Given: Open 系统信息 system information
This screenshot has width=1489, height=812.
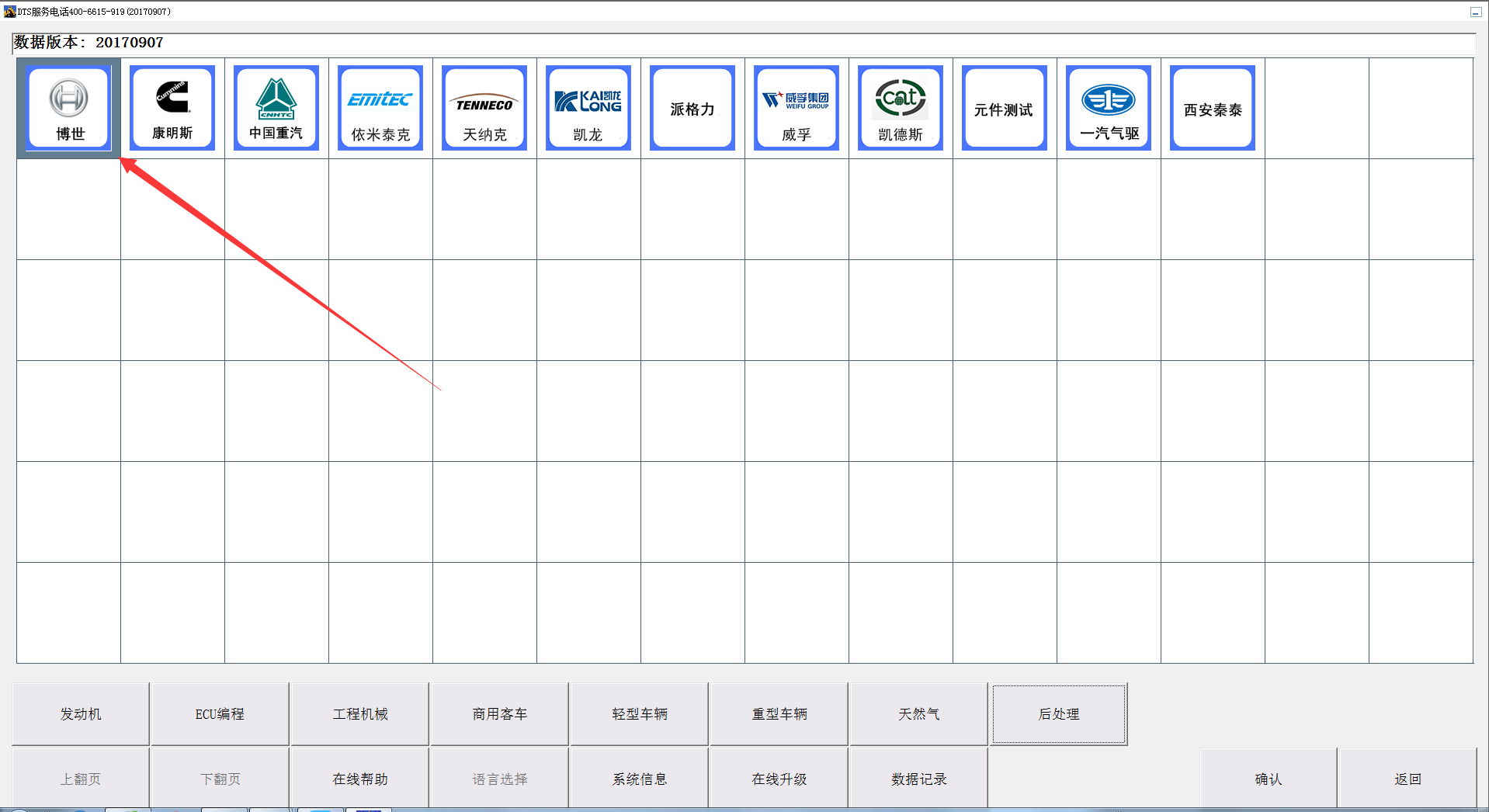Looking at the screenshot, I should tap(639, 779).
